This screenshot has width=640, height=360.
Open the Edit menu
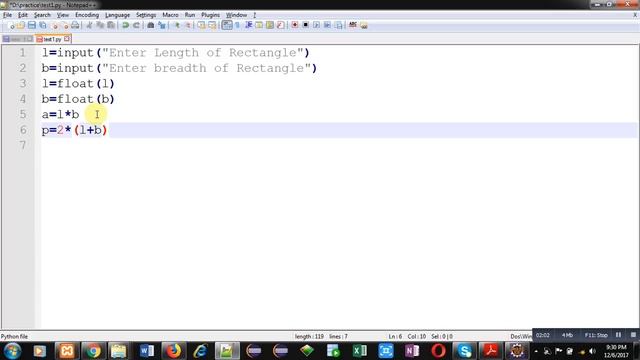coord(22,15)
